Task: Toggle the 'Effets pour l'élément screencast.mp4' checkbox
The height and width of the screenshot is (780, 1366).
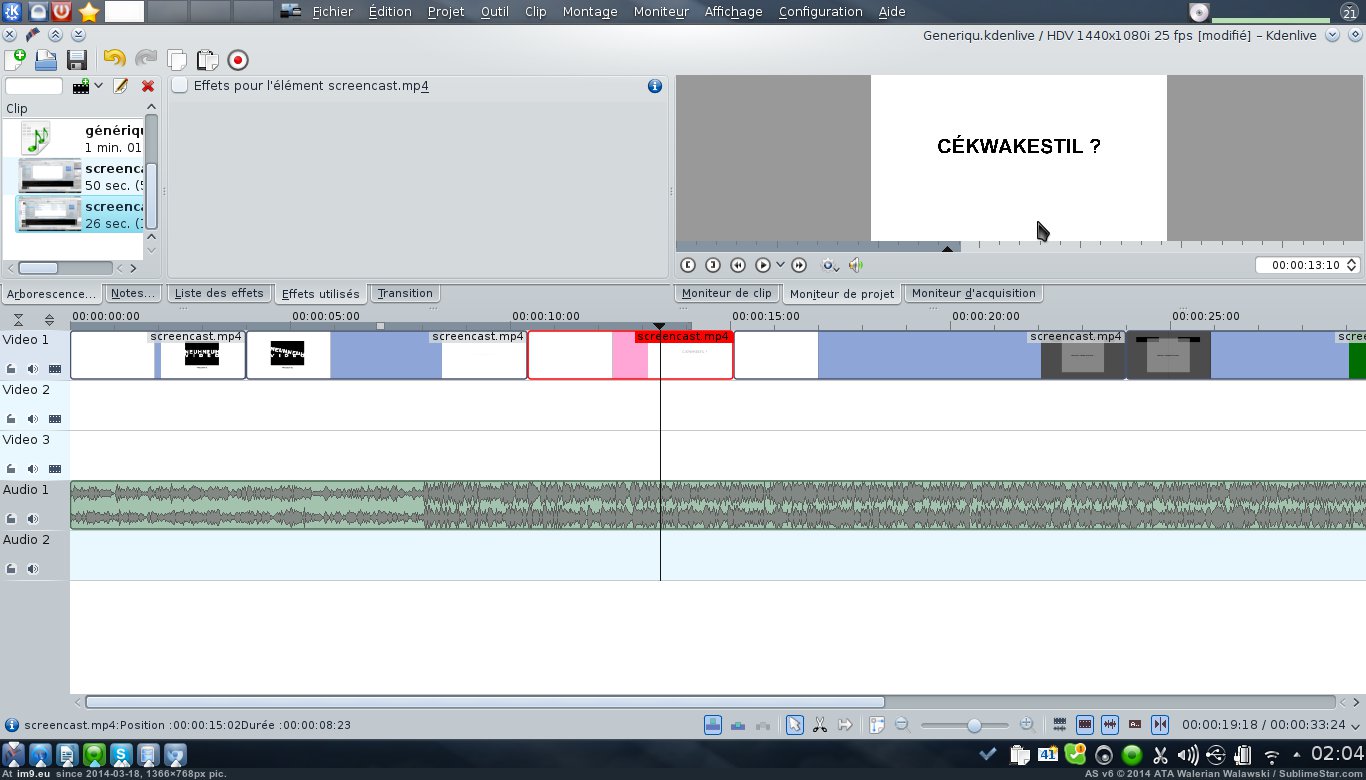Action: 180,86
